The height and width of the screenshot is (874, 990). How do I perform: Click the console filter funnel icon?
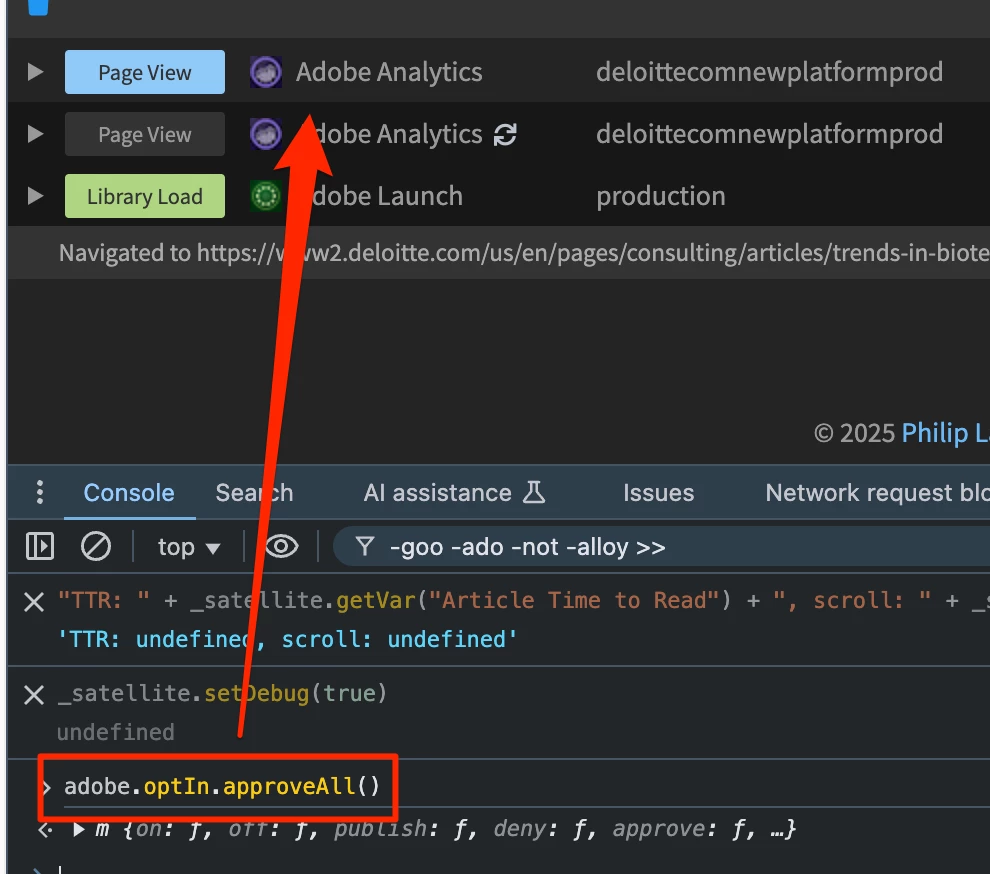[365, 546]
